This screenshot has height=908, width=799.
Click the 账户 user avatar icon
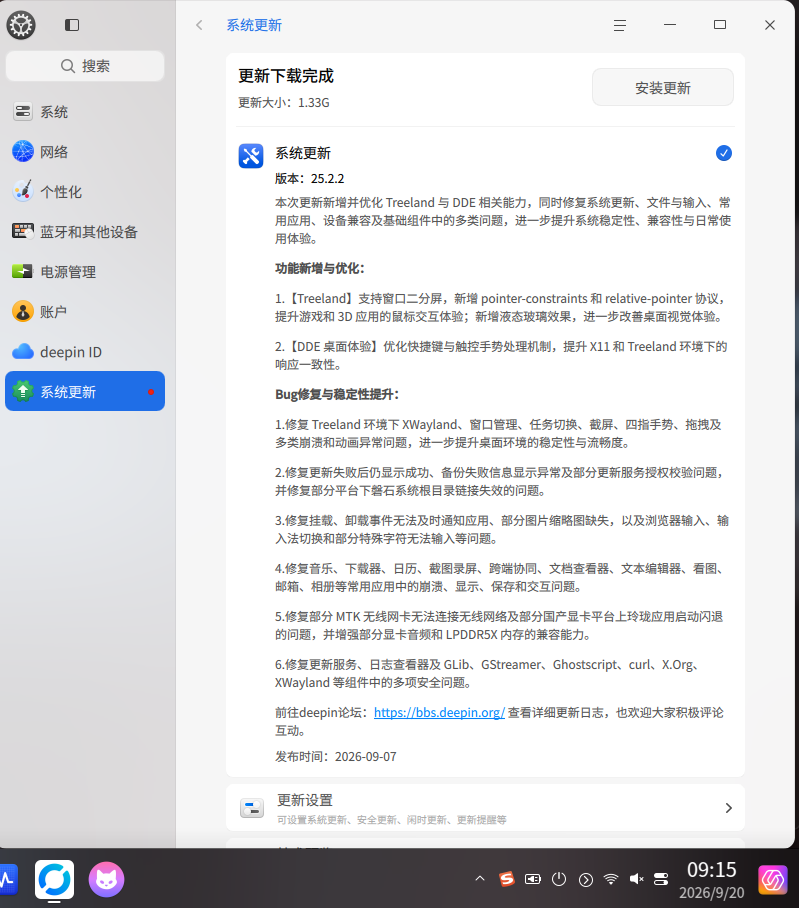(23, 311)
